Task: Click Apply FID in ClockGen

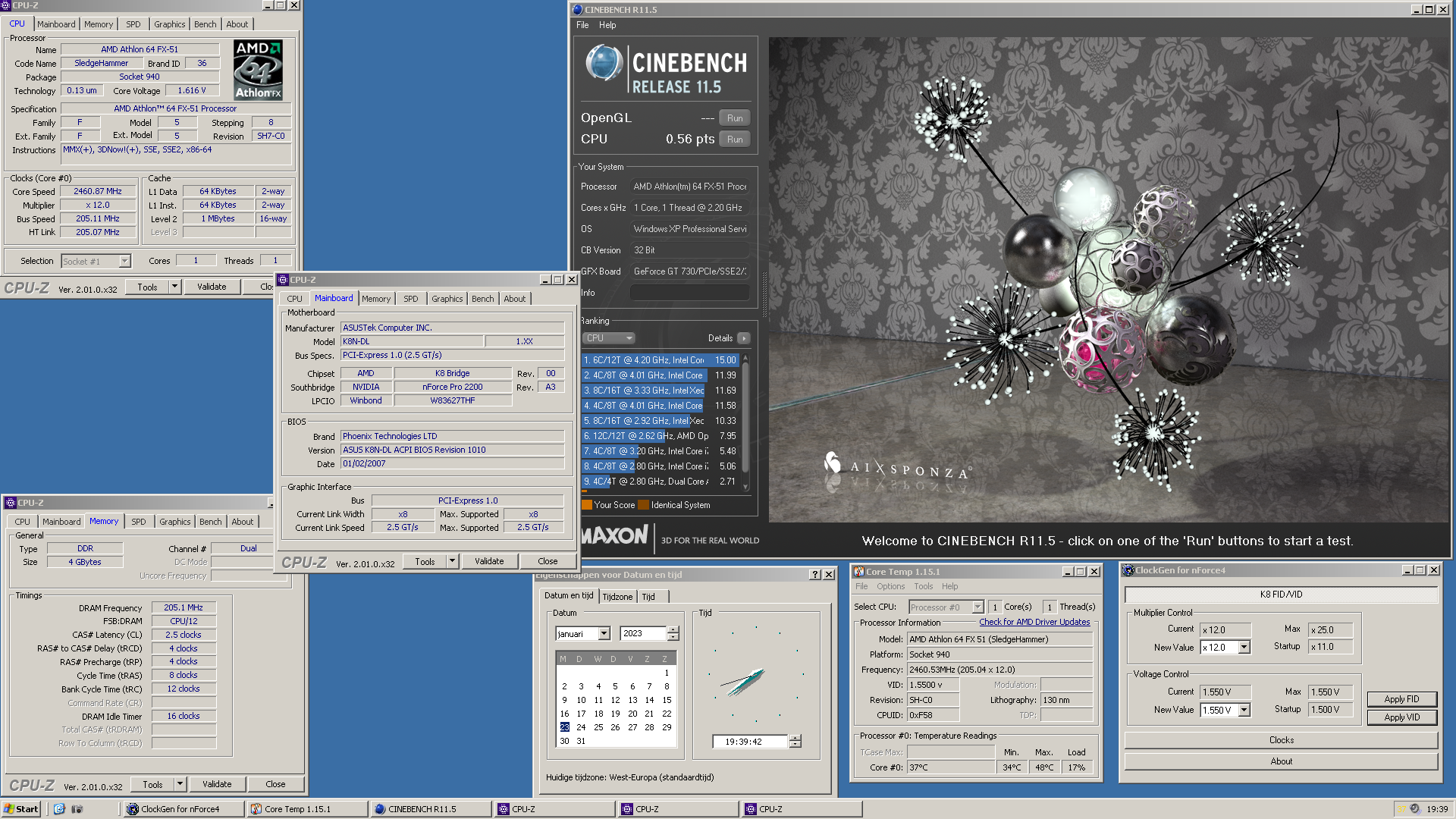Action: [1401, 699]
